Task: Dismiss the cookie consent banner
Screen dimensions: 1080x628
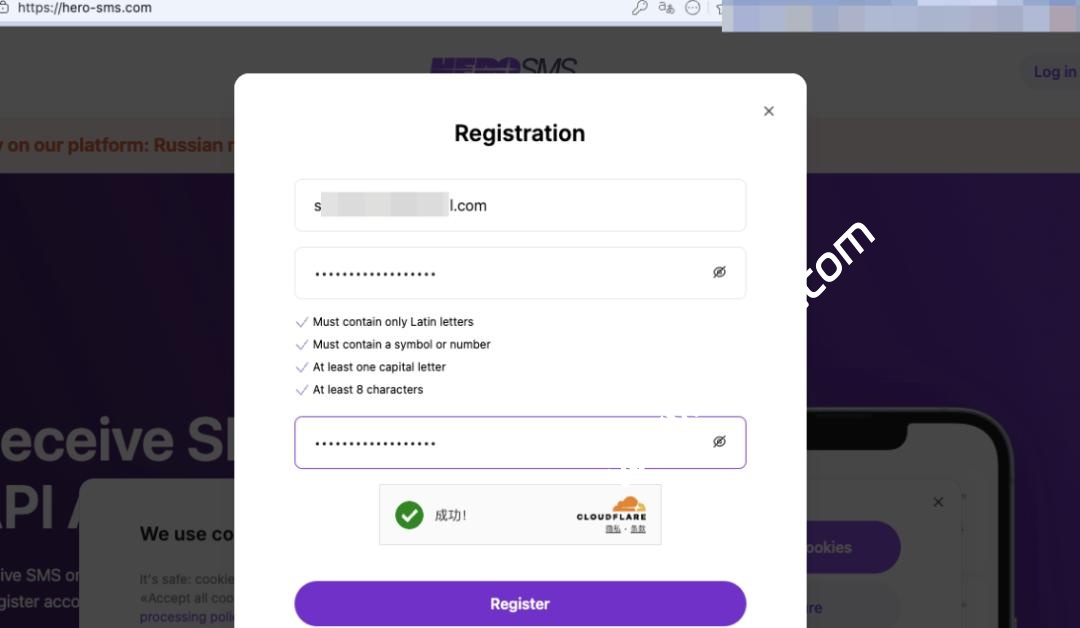Action: 938,502
